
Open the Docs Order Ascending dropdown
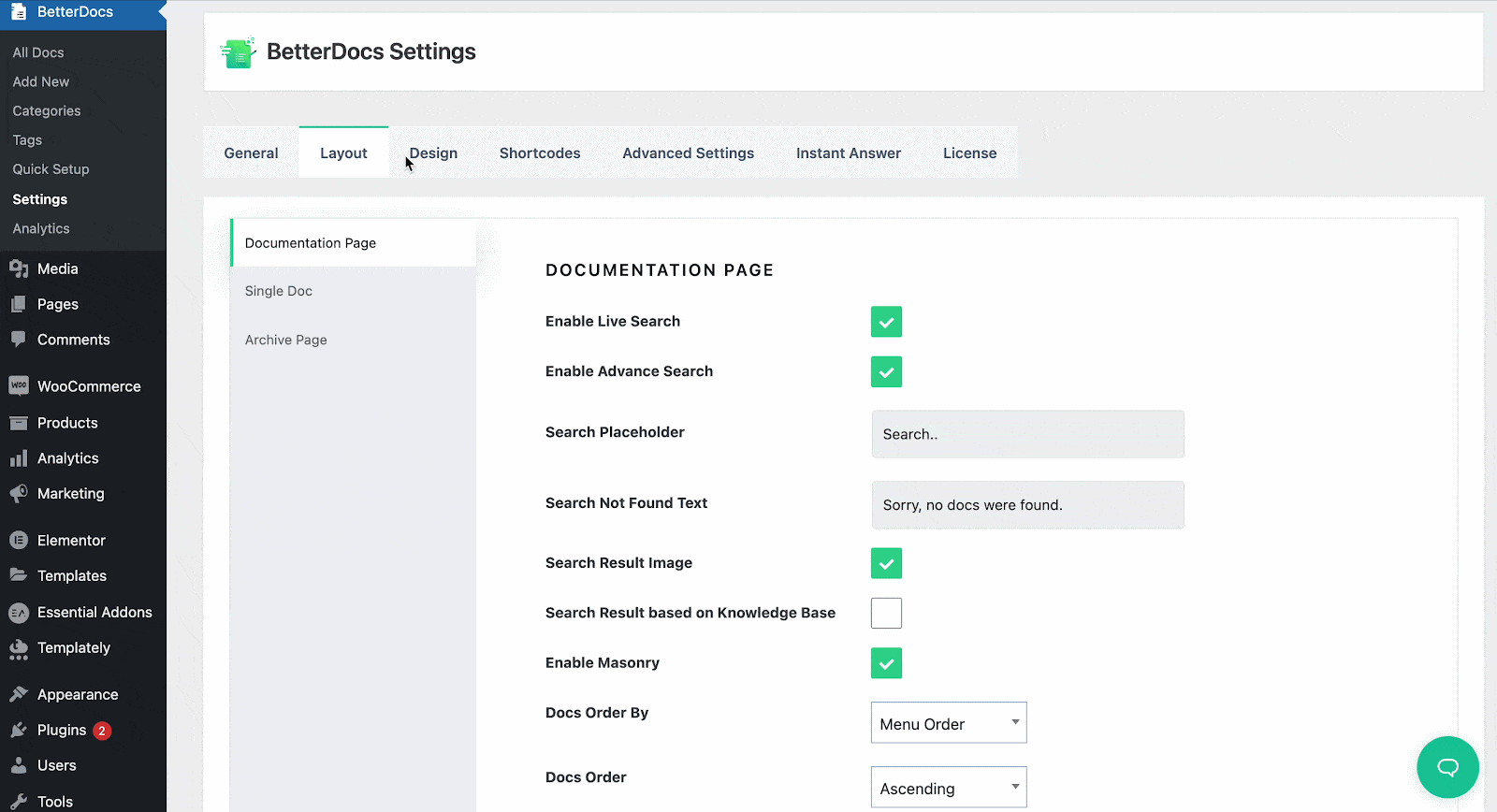pos(949,788)
